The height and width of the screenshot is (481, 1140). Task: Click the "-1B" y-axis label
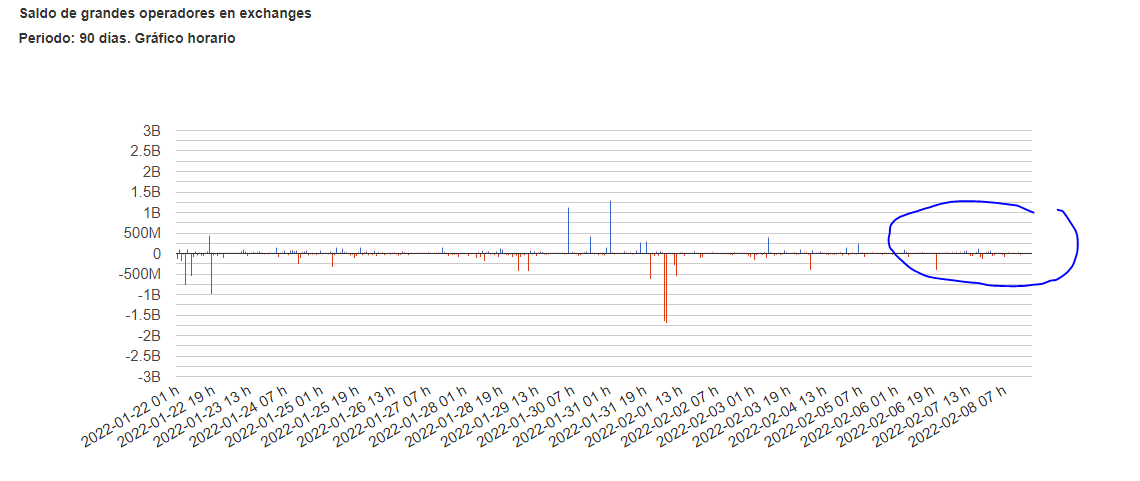pos(149,295)
